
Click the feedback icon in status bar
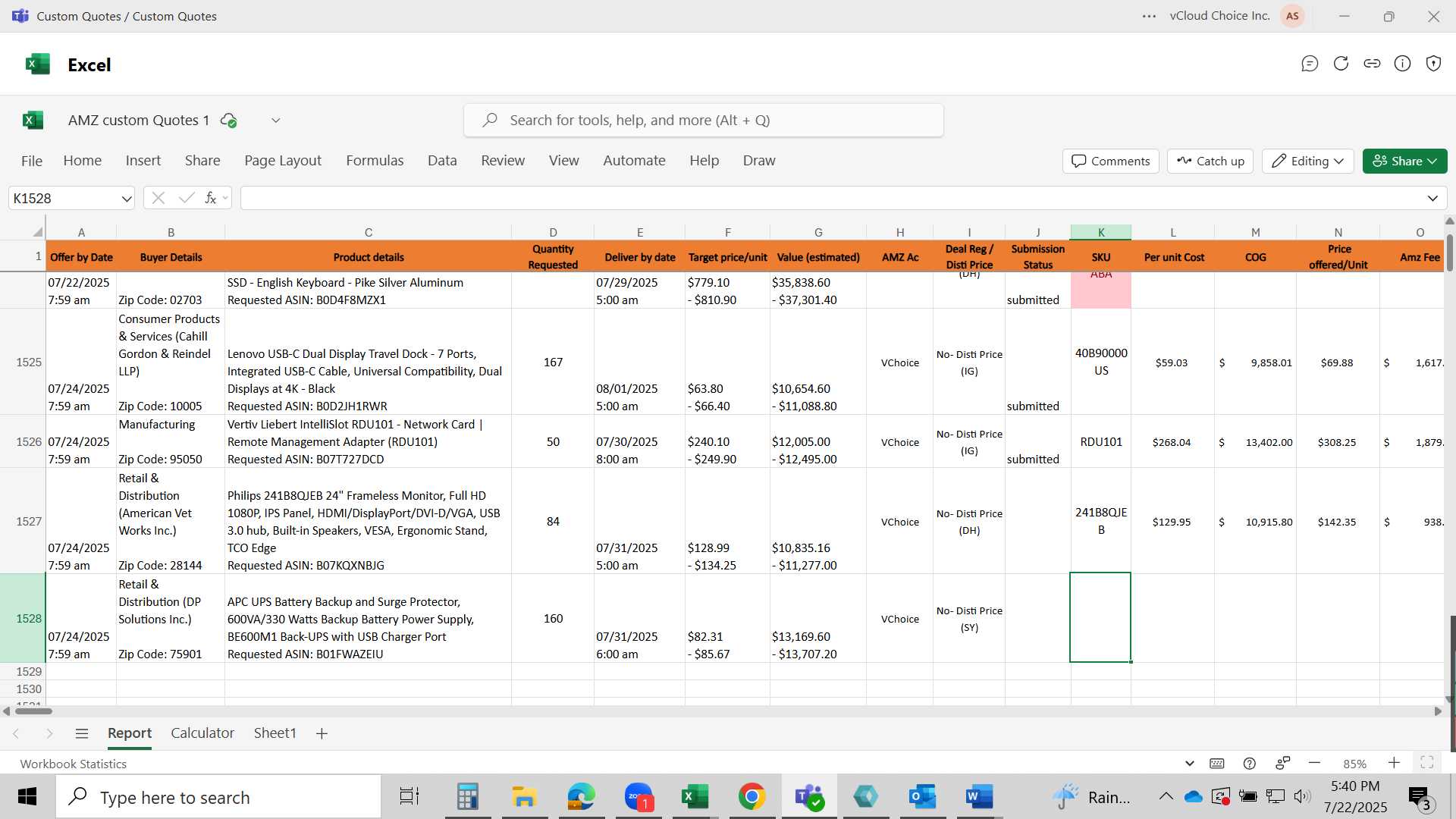click(x=1282, y=764)
